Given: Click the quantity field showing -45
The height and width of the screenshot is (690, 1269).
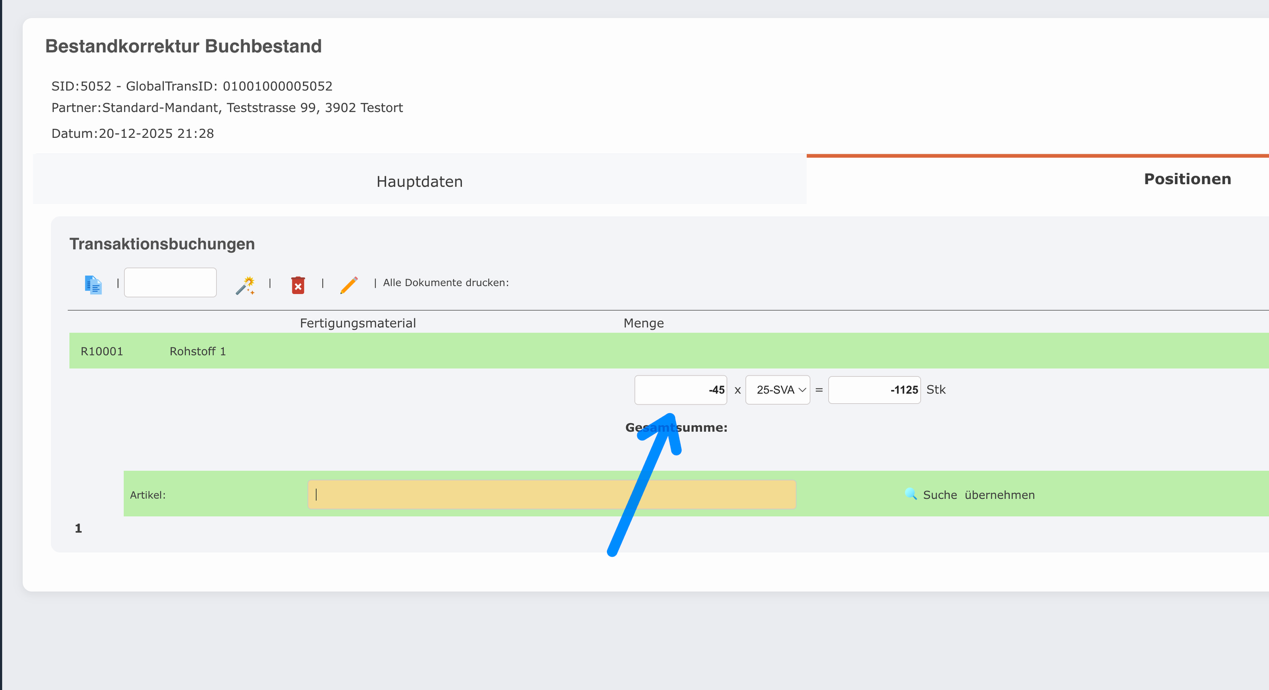Looking at the screenshot, I should coord(680,390).
